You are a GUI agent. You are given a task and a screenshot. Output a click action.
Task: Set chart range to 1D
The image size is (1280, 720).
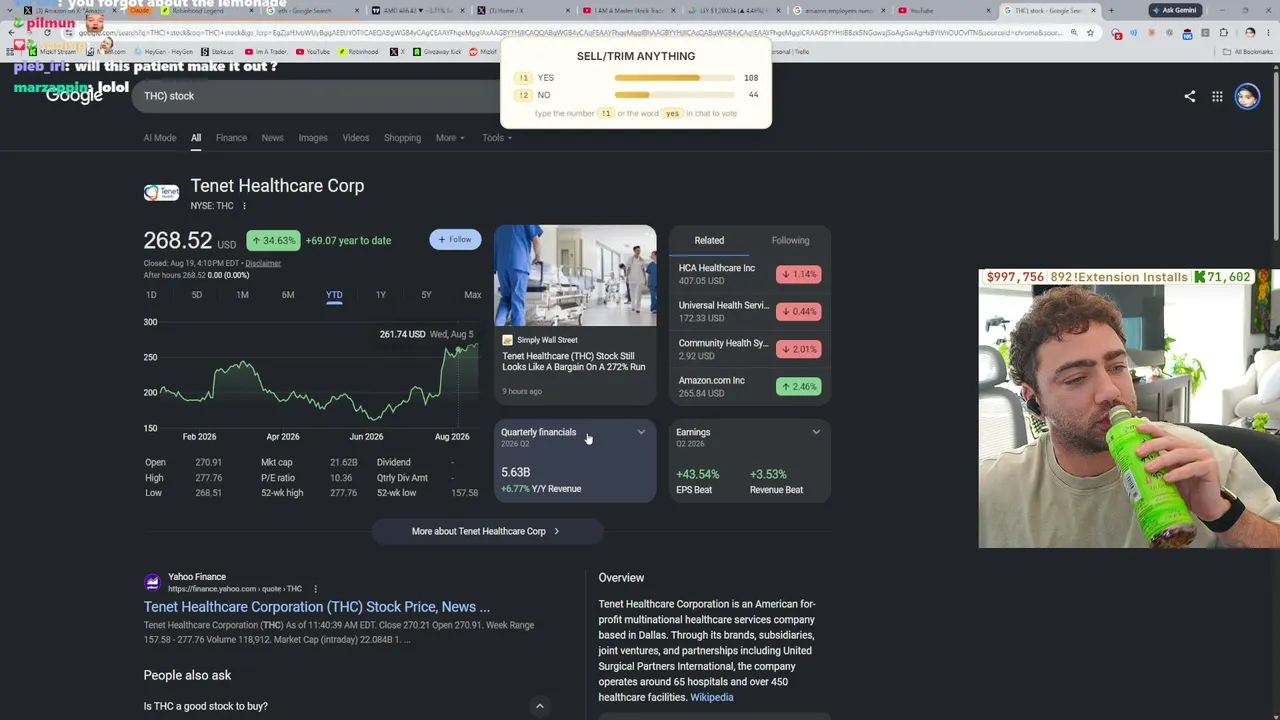151,295
